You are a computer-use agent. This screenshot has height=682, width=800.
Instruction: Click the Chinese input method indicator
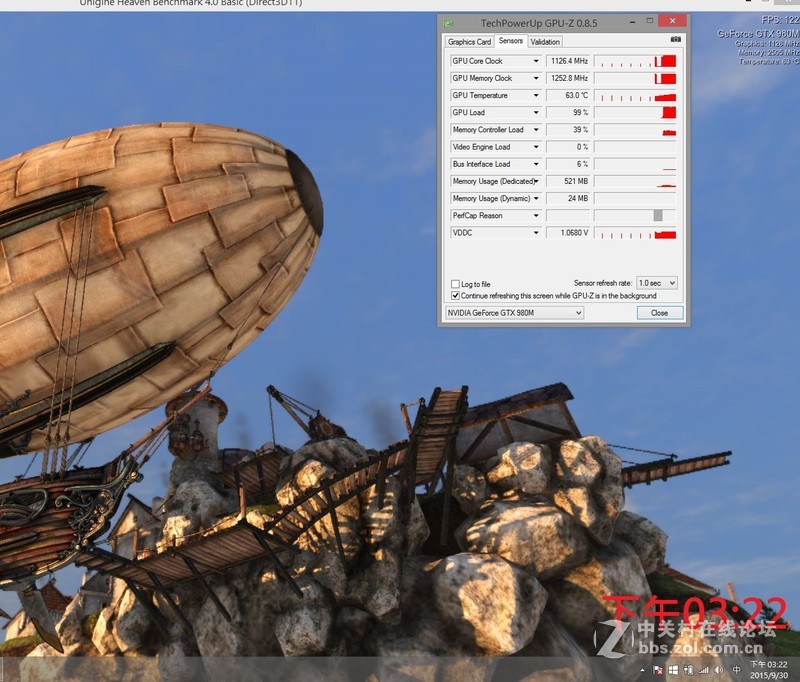point(736,669)
